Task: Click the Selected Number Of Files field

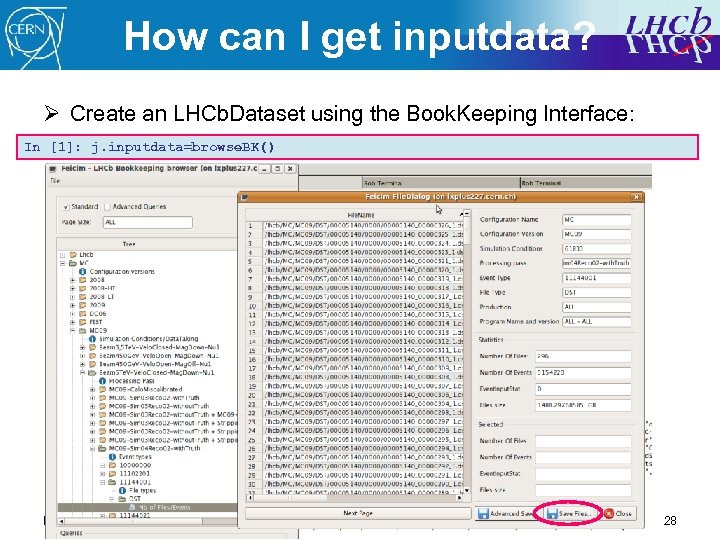Action: point(583,441)
